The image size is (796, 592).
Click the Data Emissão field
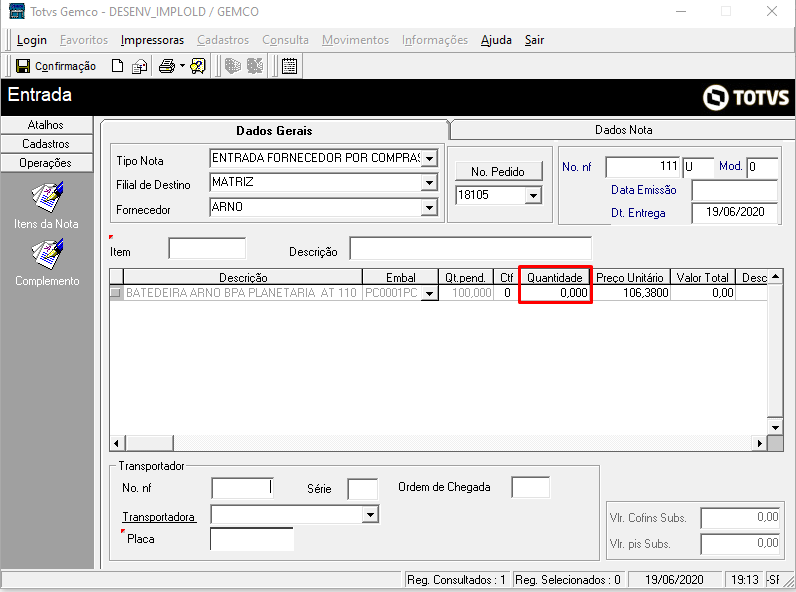click(x=735, y=191)
